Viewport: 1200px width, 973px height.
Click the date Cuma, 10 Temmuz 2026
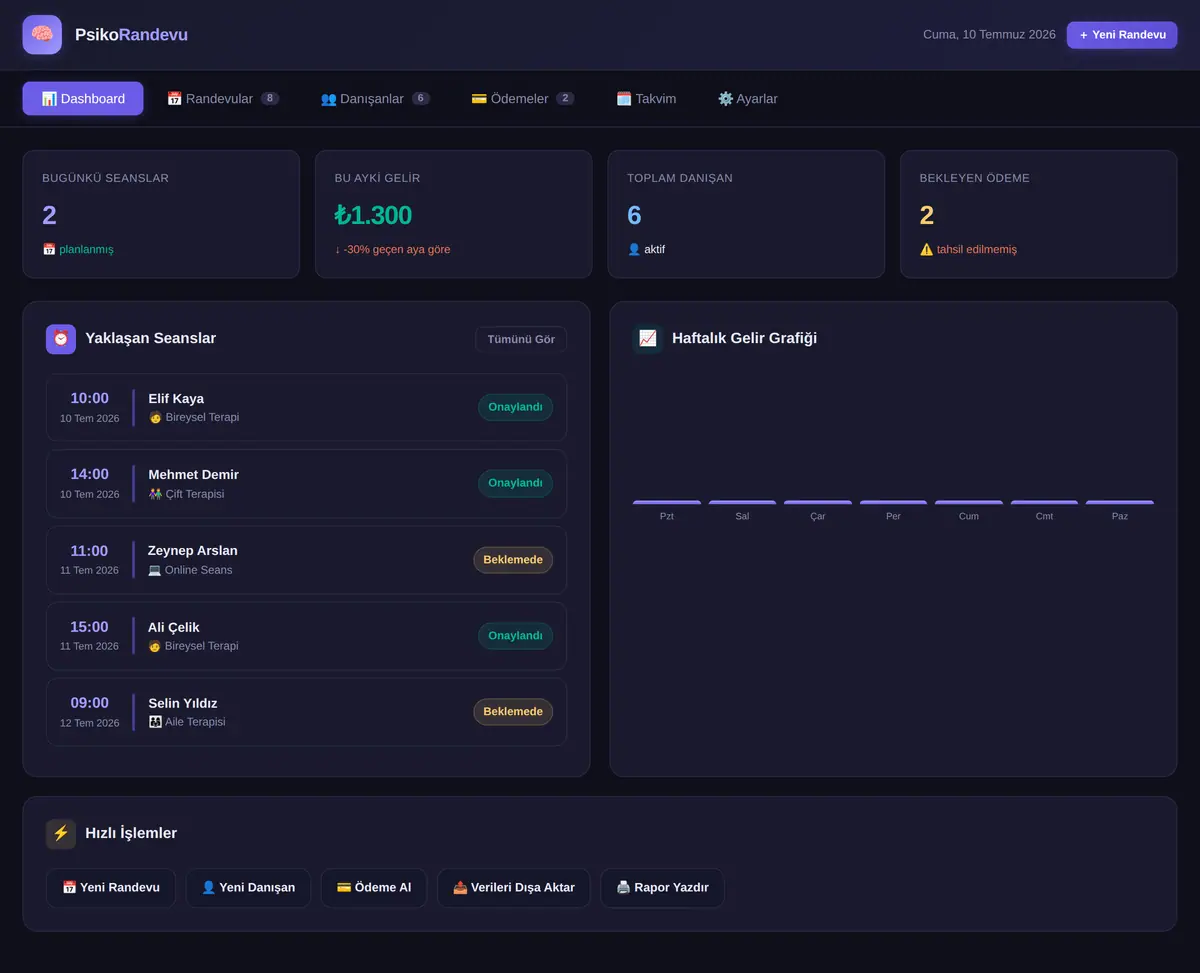coord(989,35)
